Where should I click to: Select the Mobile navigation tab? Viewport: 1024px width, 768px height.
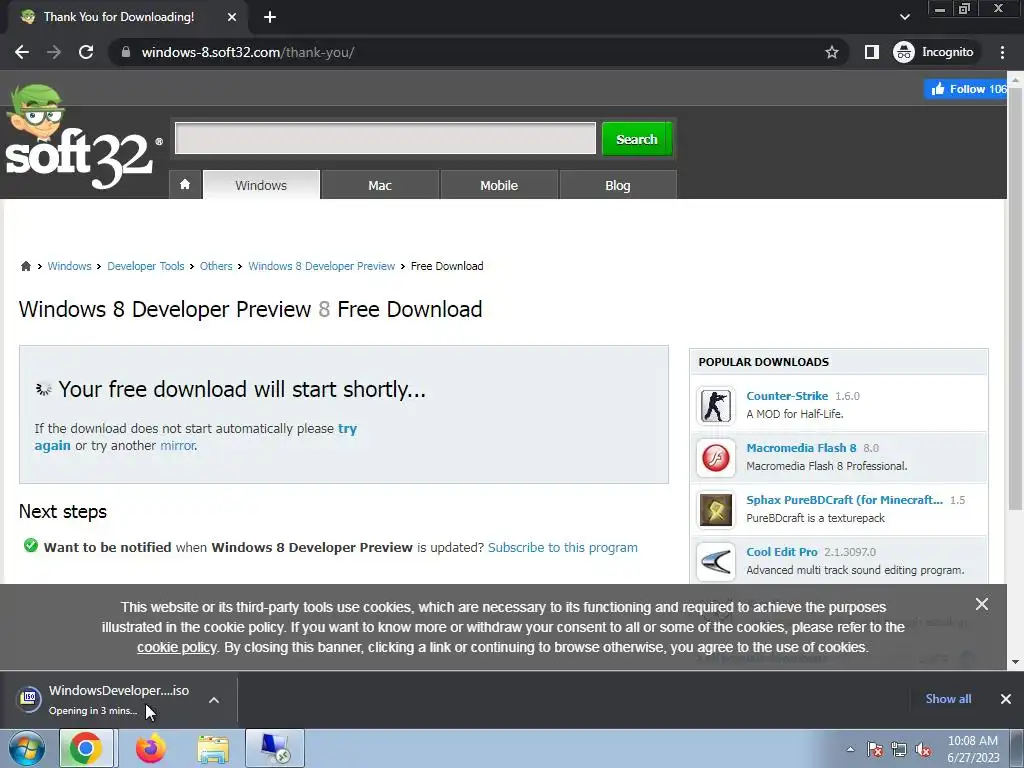click(x=499, y=185)
